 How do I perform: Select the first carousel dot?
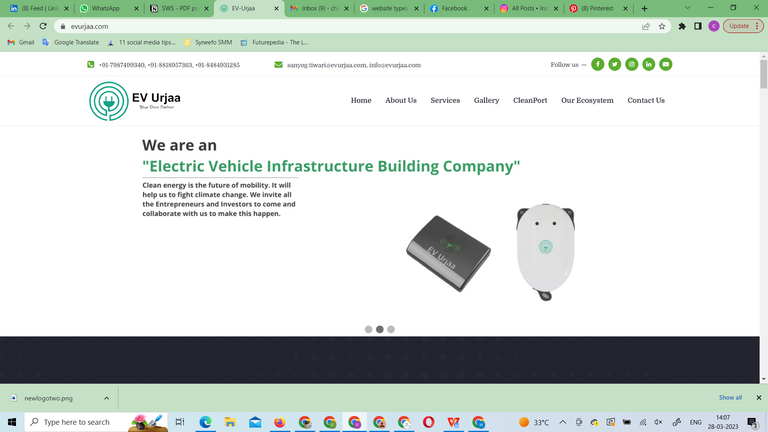368,329
